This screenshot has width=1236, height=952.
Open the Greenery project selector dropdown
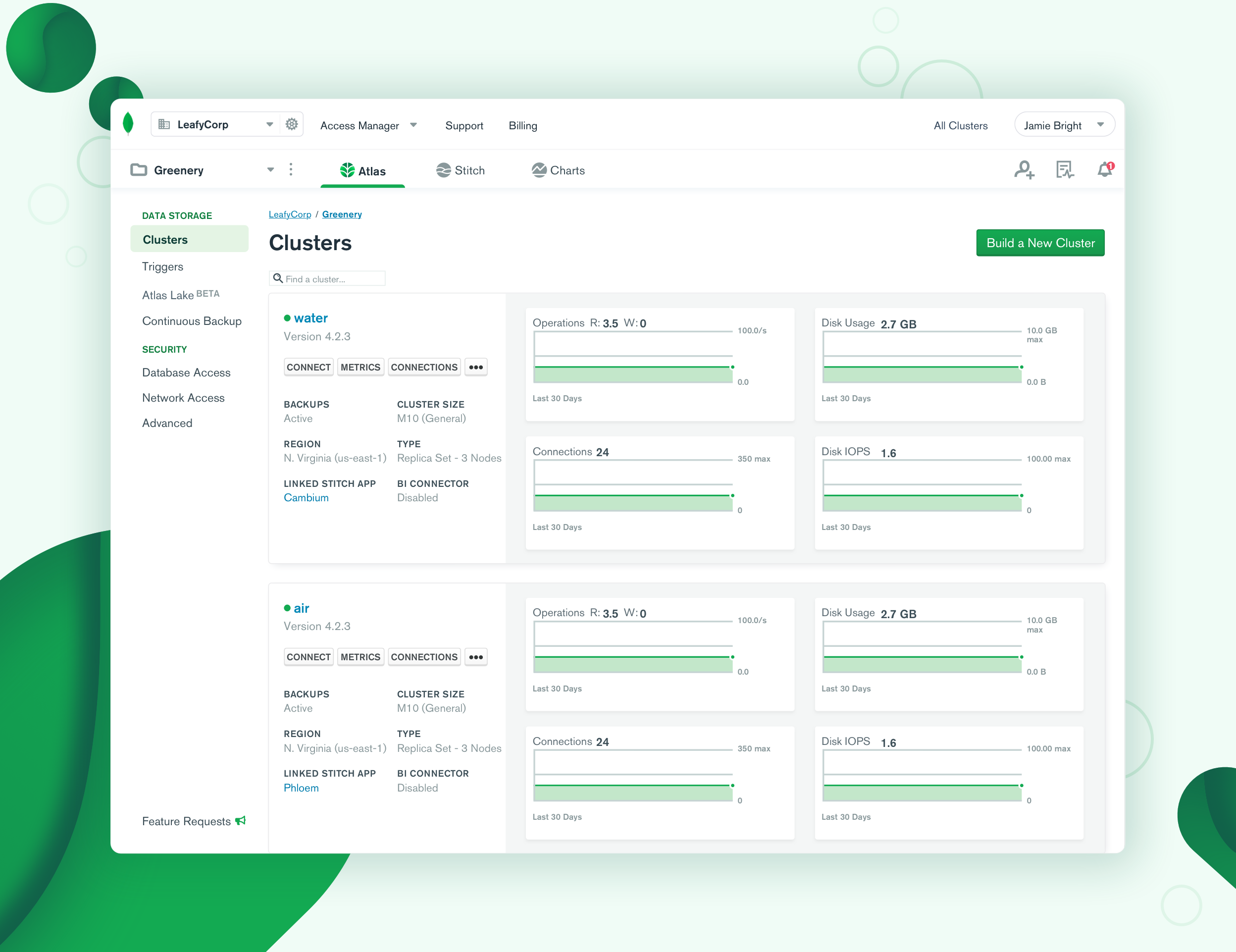point(270,170)
